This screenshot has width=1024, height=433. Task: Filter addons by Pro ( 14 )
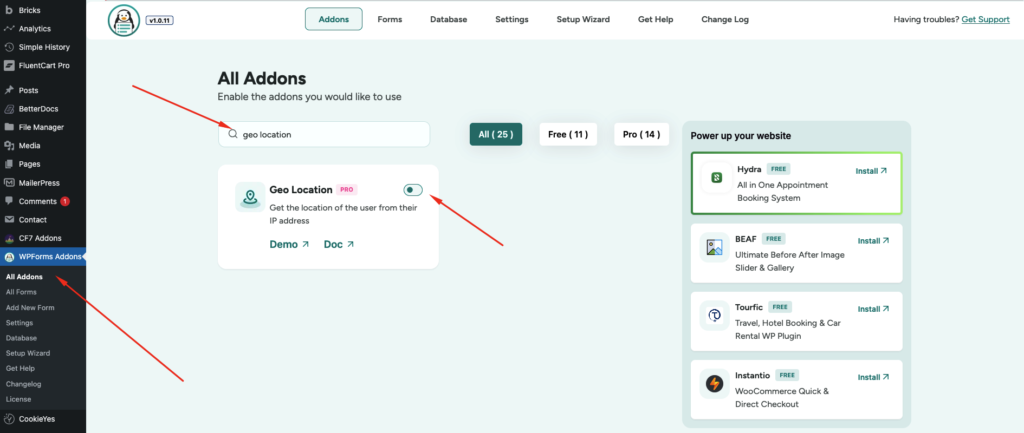coord(641,135)
